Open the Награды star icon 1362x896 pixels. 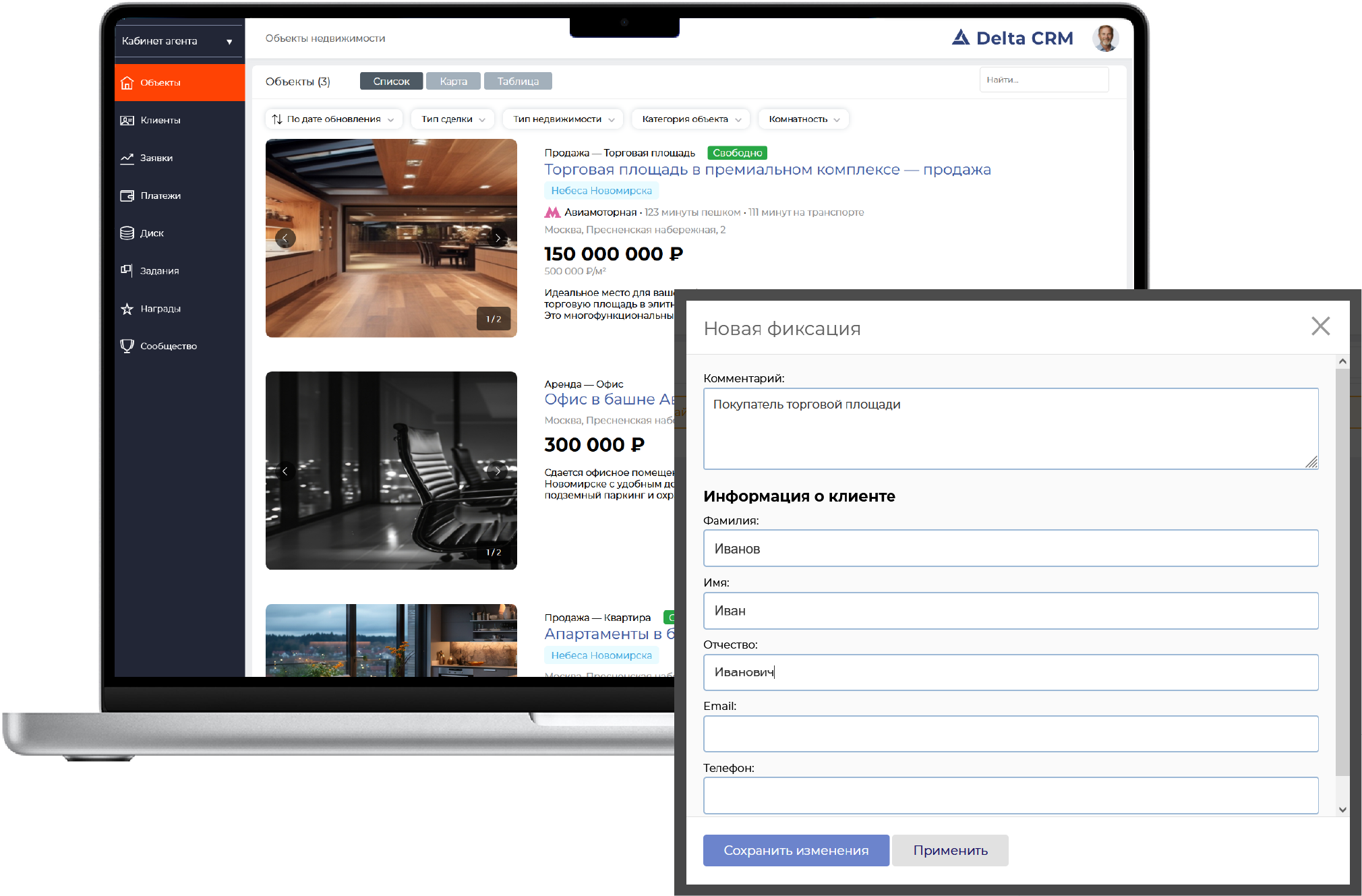[x=127, y=309]
